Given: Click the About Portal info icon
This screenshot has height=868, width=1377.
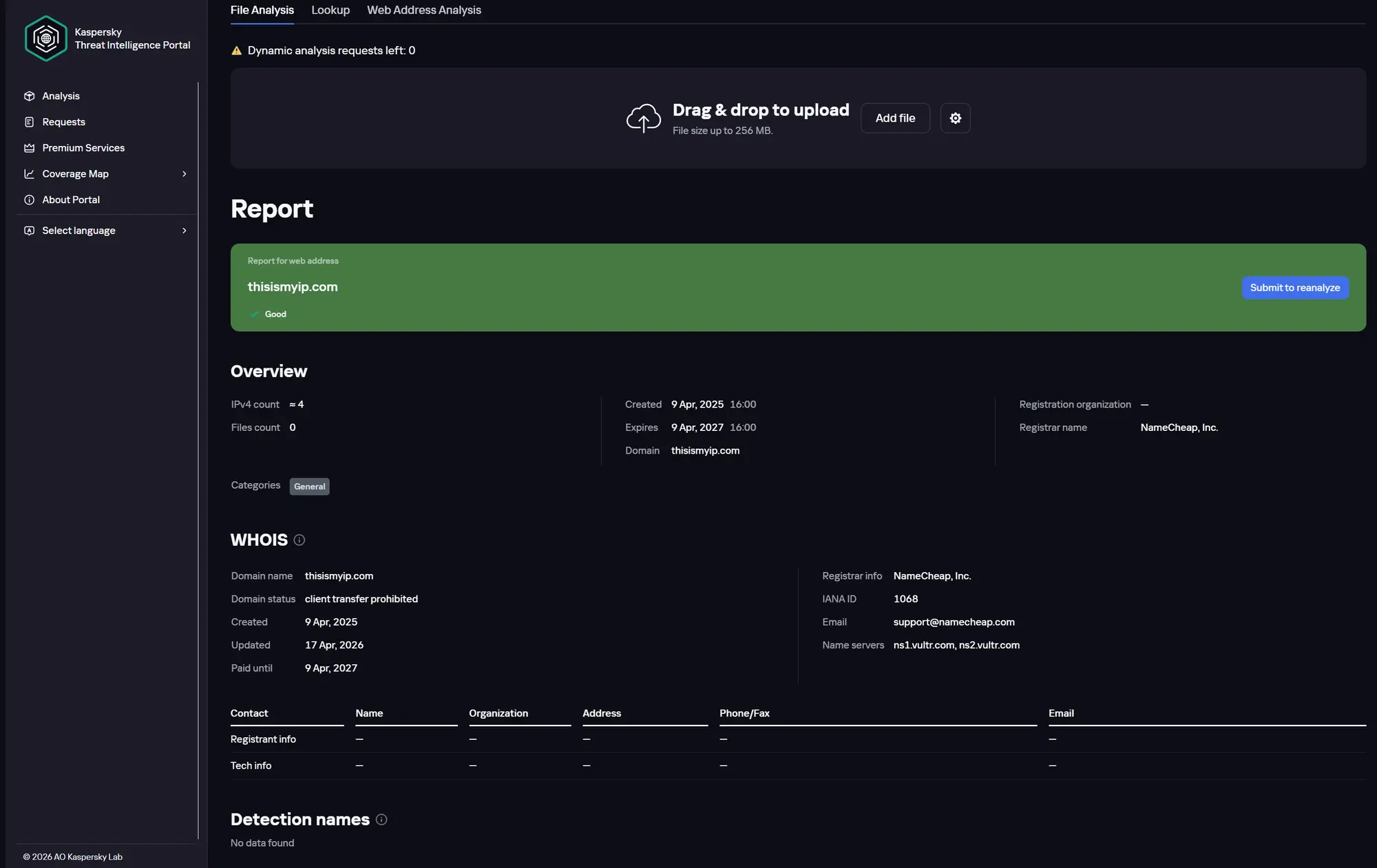Looking at the screenshot, I should coord(29,200).
